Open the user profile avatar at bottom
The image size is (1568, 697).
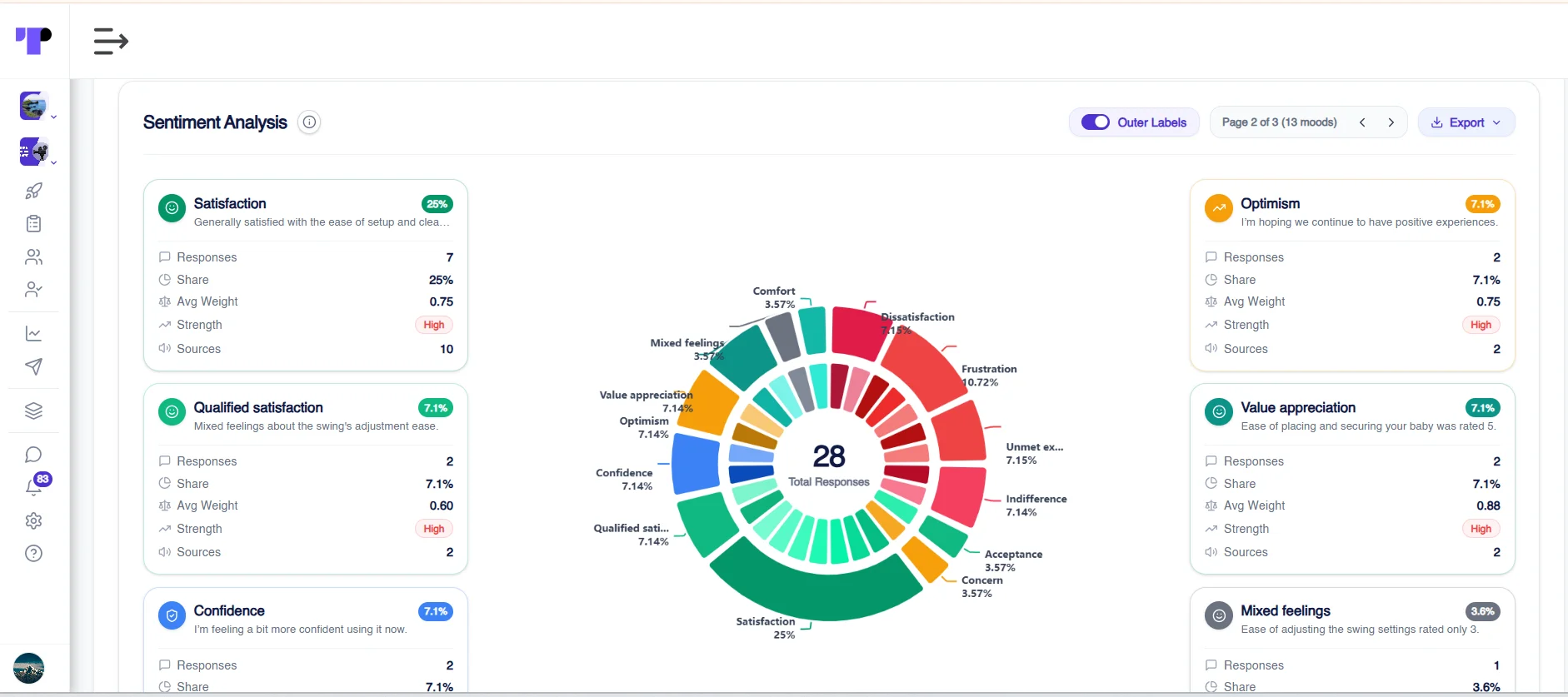point(28,669)
